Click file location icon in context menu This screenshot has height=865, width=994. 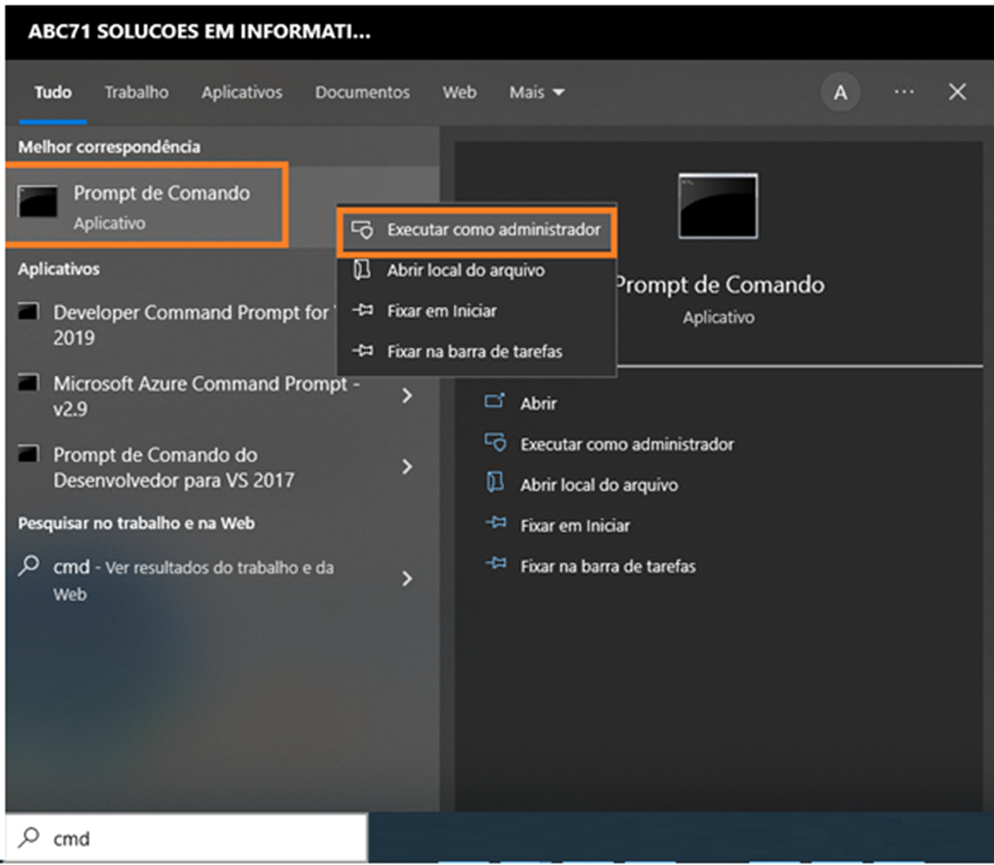pos(362,270)
